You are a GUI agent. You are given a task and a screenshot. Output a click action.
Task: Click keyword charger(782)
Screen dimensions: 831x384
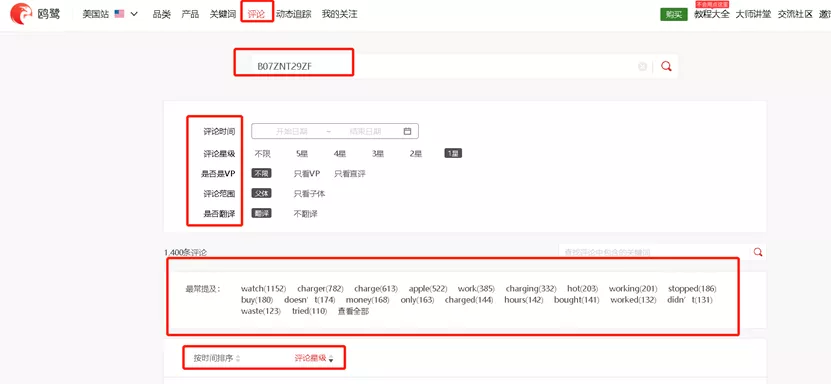click(320, 289)
